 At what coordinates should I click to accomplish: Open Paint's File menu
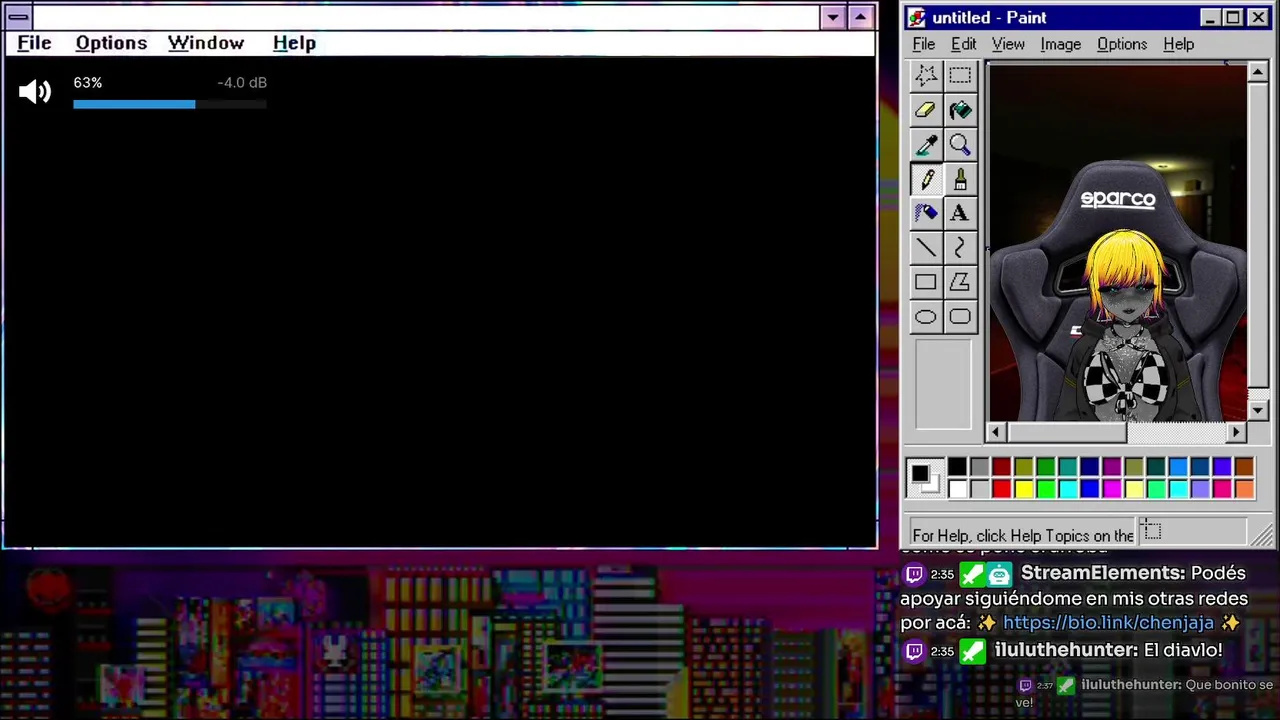coord(924,44)
